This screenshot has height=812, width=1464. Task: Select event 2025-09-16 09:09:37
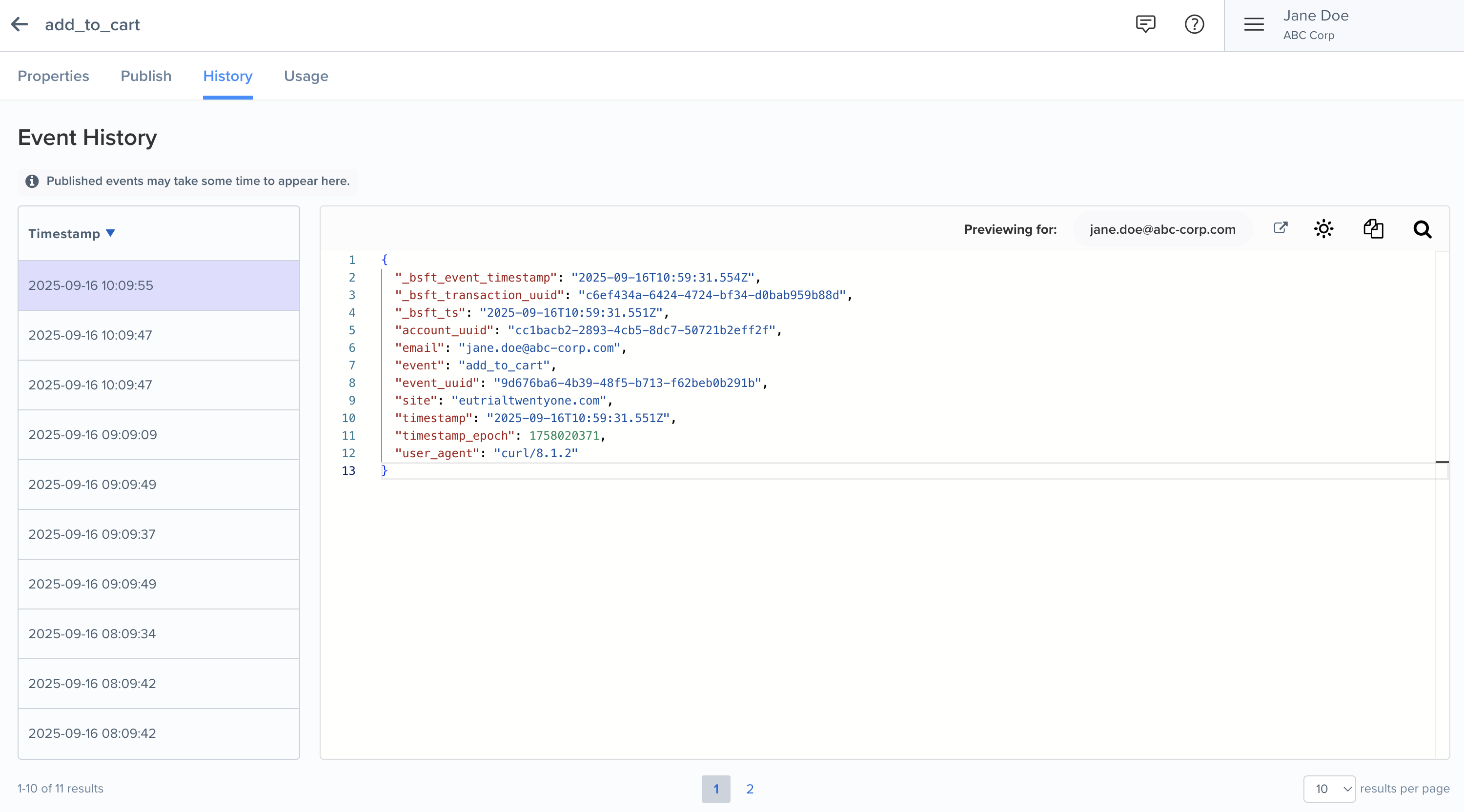(x=159, y=534)
